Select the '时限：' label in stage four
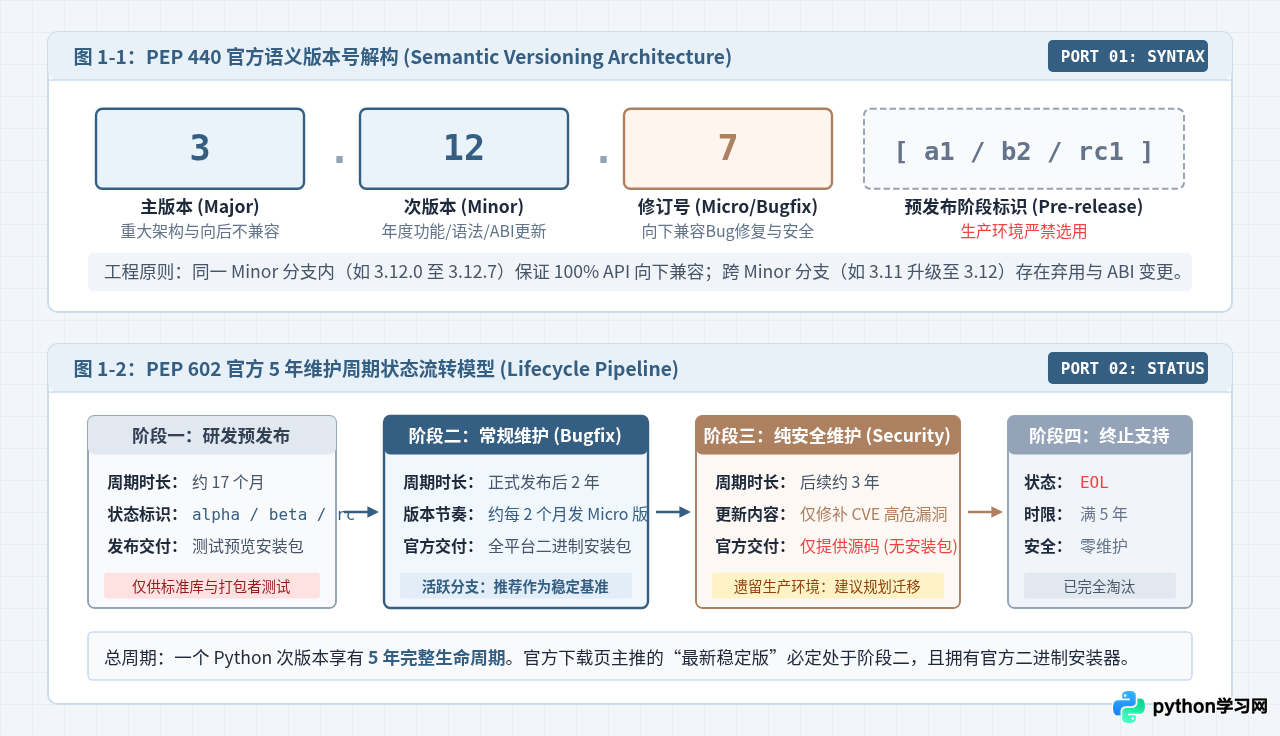Image resolution: width=1280 pixels, height=736 pixels. click(1044, 514)
